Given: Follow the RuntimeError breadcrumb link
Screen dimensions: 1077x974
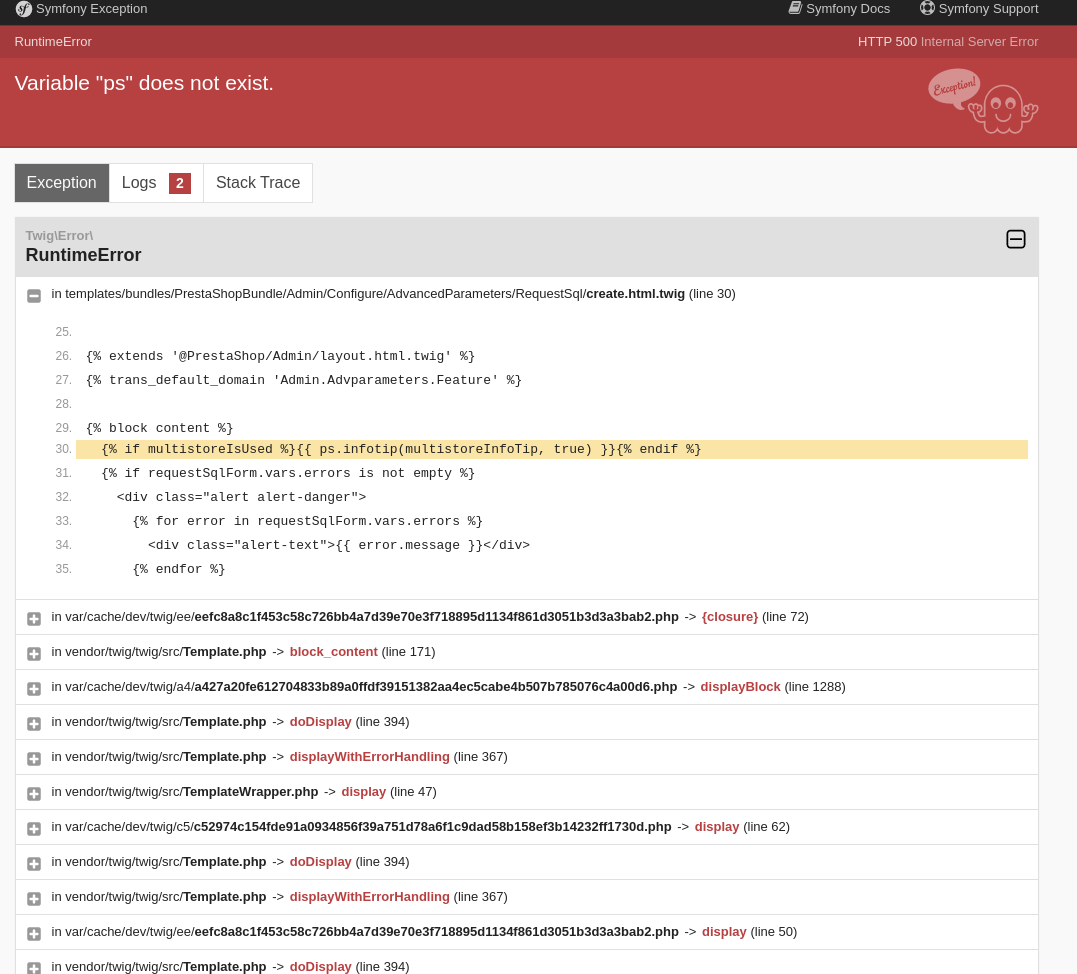Looking at the screenshot, I should click(x=53, y=41).
